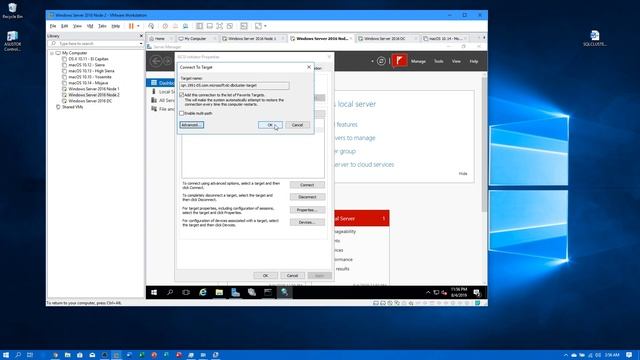Click guest taskbar search icon
This screenshot has width=640, height=360.
point(170,292)
